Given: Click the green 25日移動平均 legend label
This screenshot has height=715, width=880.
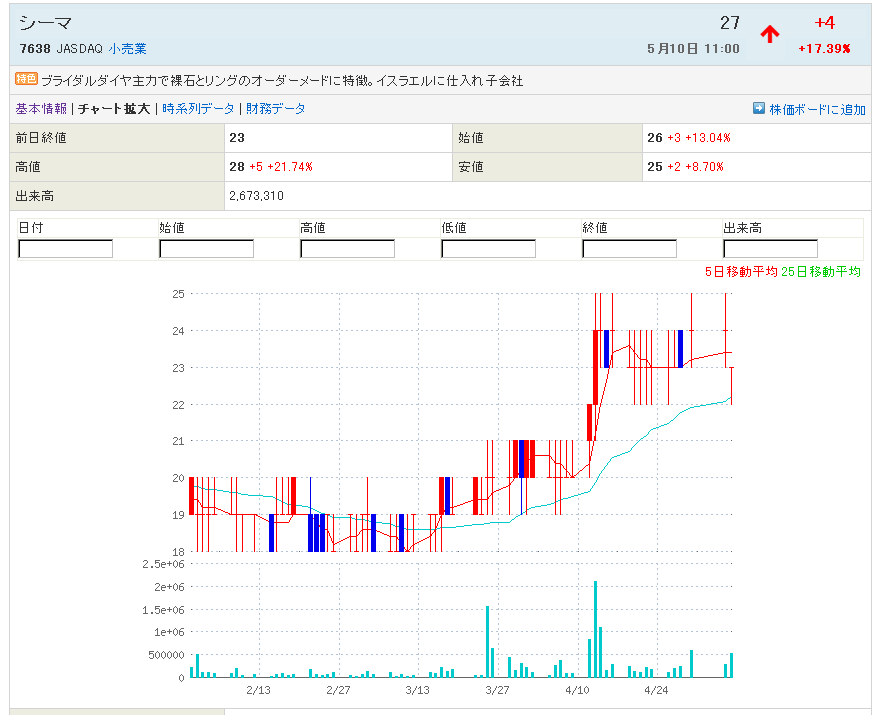Looking at the screenshot, I should point(821,272).
